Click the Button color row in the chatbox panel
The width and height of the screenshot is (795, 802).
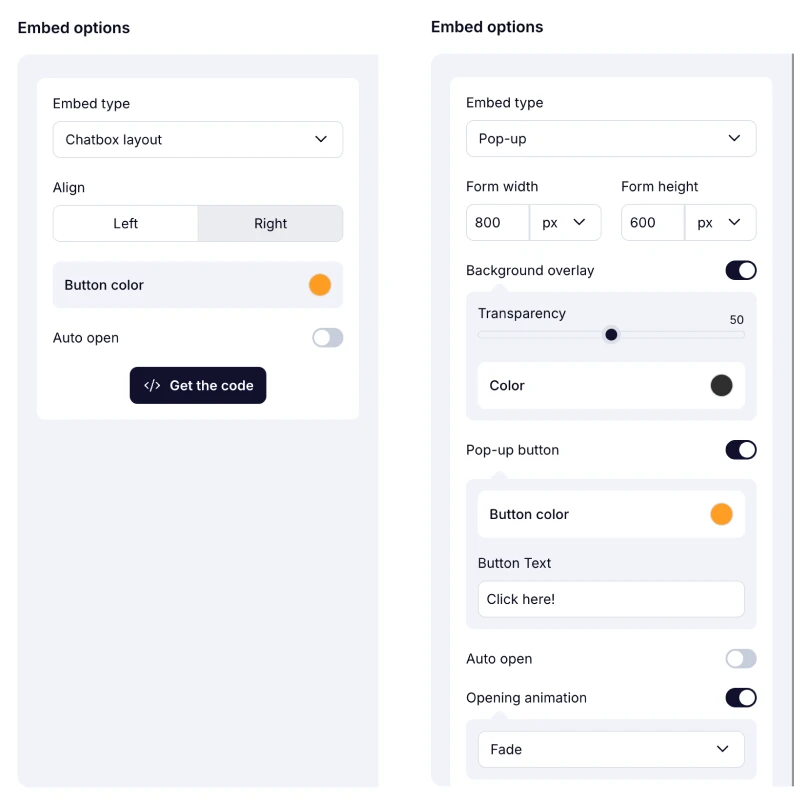tap(198, 285)
